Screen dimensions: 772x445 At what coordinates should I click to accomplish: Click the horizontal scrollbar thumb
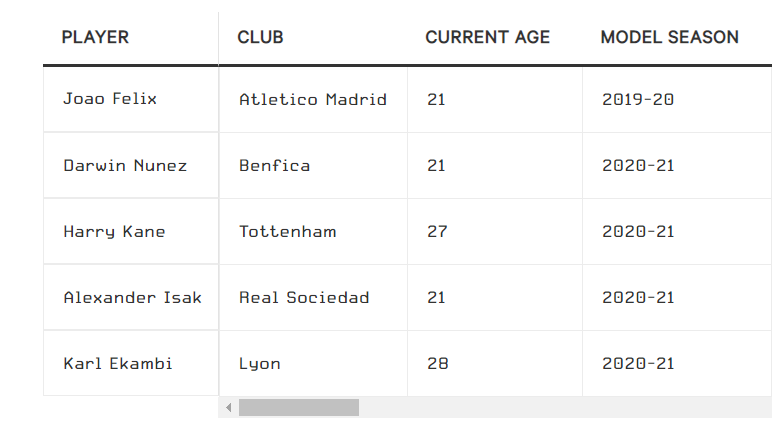click(x=298, y=408)
